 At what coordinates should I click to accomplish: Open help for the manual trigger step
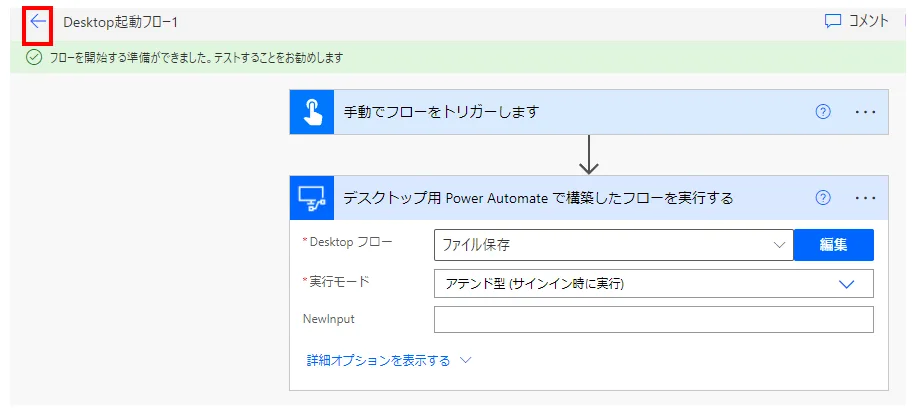coord(823,112)
